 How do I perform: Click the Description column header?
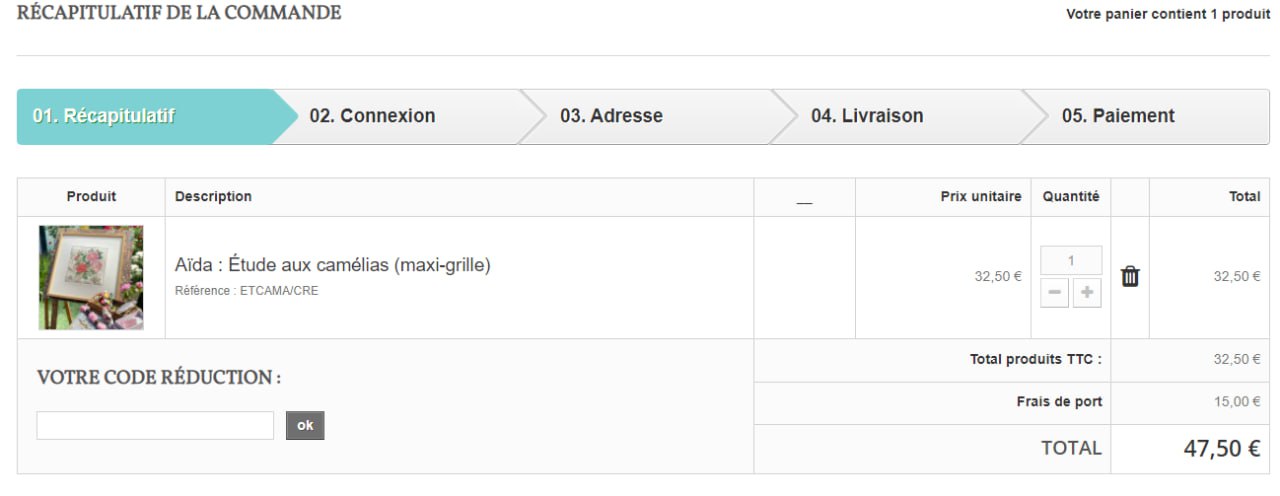coord(213,197)
